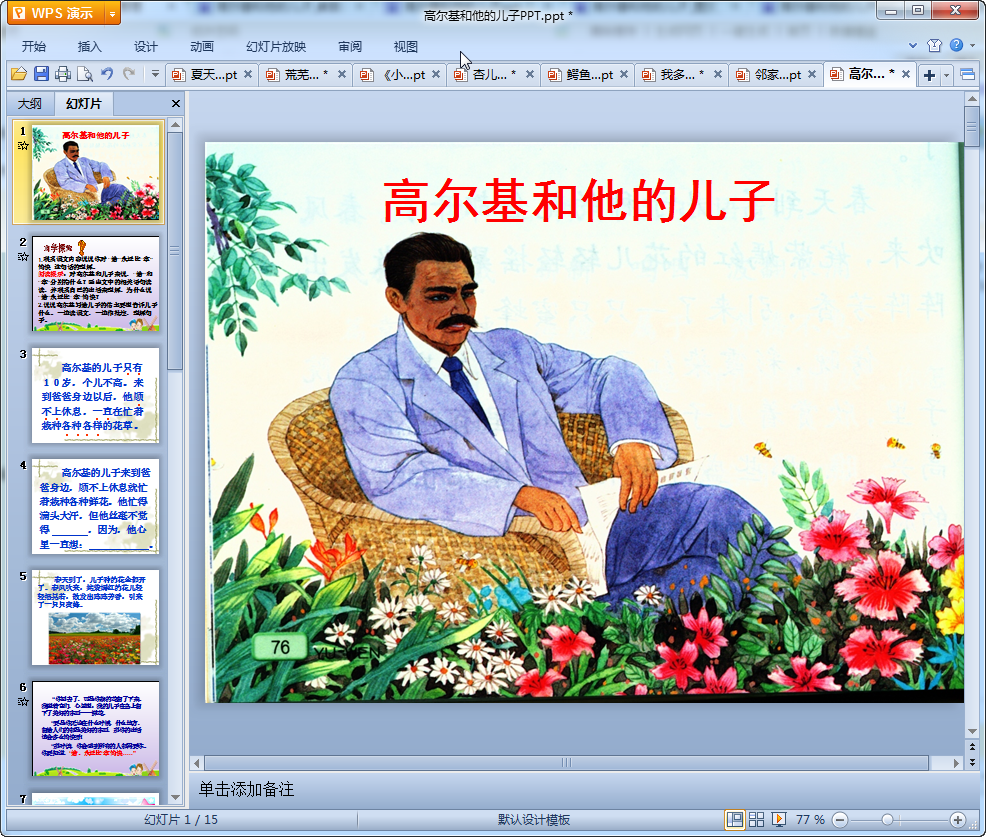Close the active 高尔... document tab
The image size is (986, 837).
point(906,74)
